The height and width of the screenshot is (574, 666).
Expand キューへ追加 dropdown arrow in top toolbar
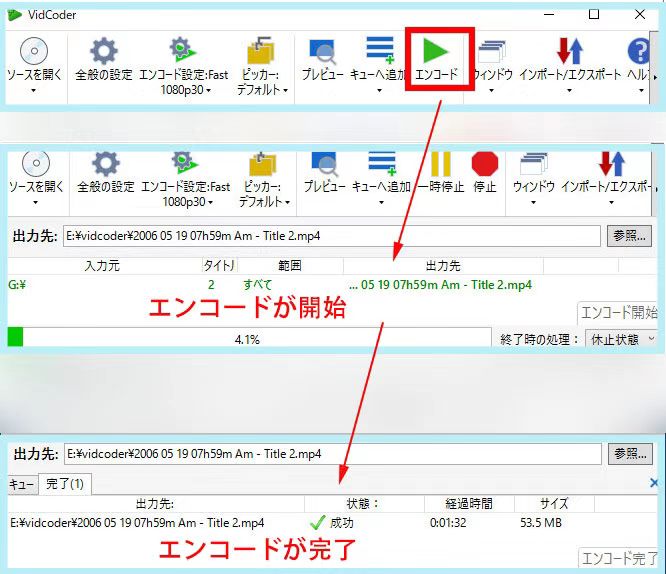[379, 90]
